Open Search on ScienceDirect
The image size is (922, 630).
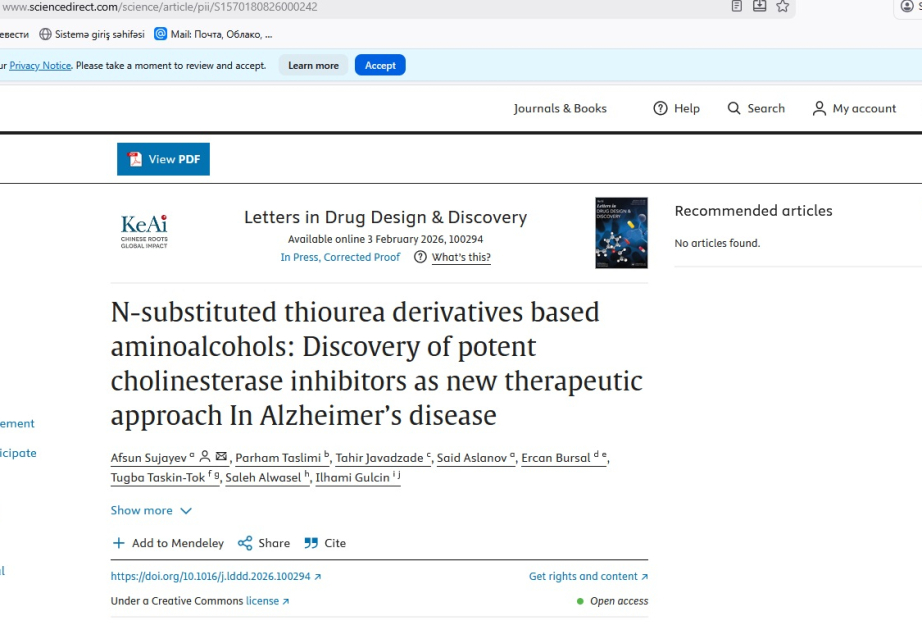click(x=756, y=108)
